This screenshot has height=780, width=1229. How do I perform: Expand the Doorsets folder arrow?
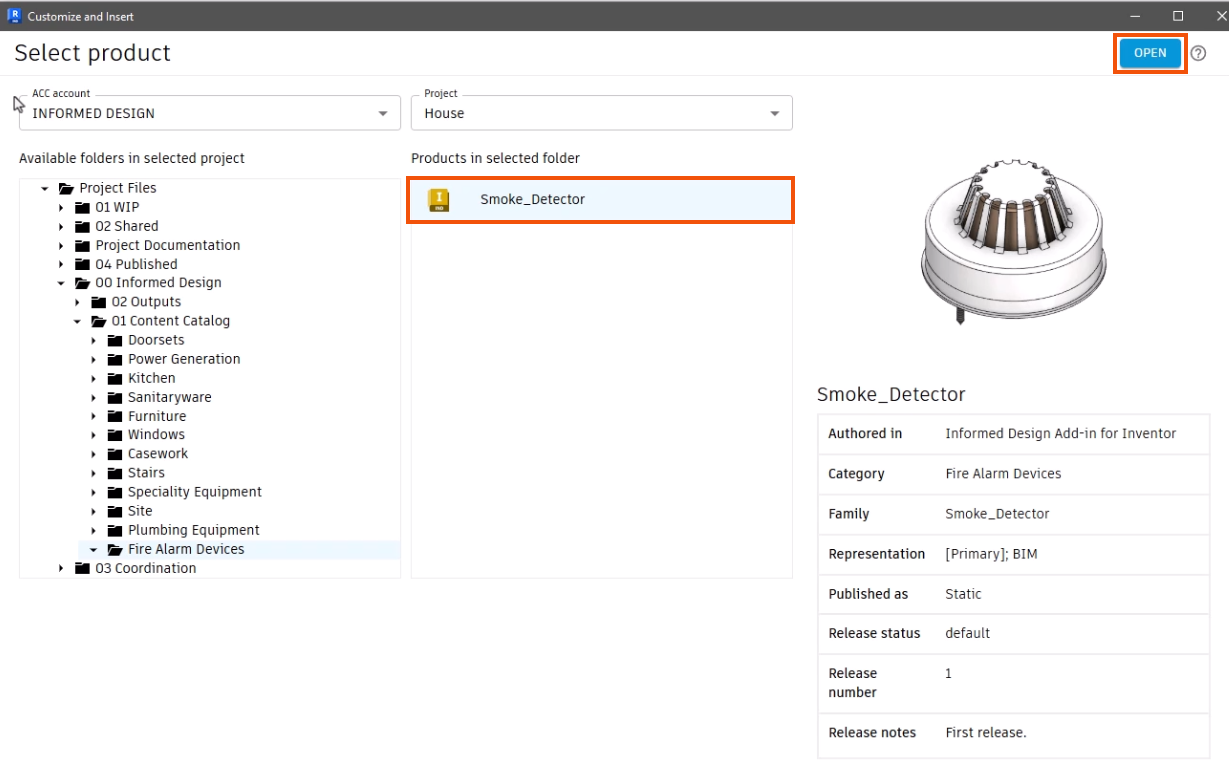(93, 341)
